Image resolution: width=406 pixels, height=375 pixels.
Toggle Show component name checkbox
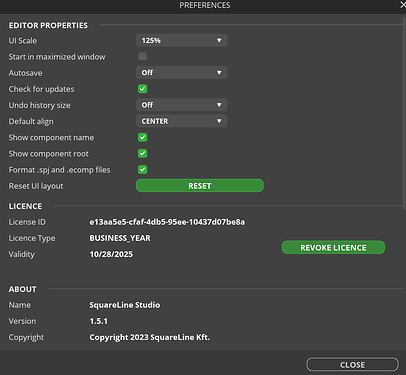(x=142, y=137)
